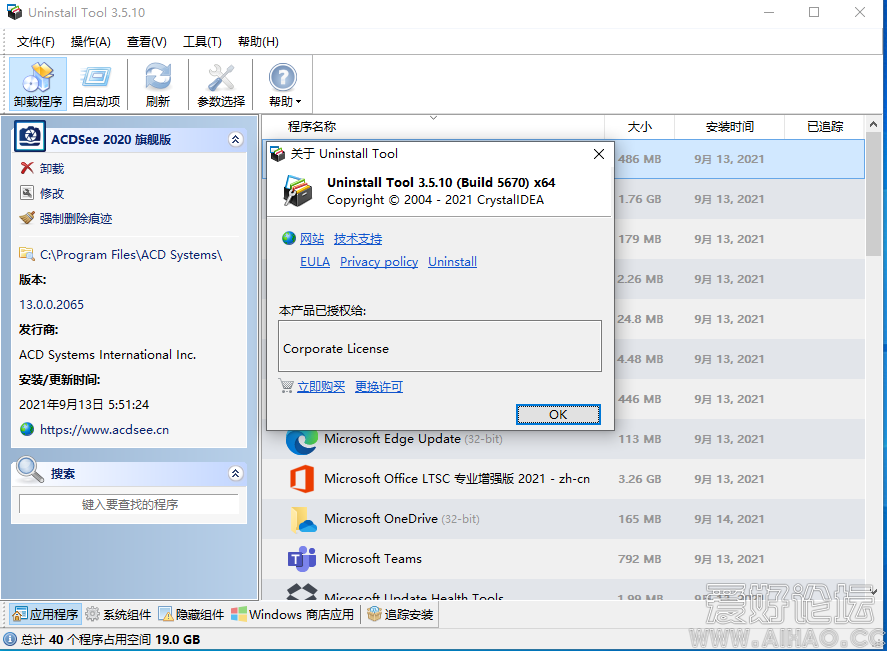887x651 pixels.
Task: Switch to the 隐藏组件 hidden components tab
Action: click(x=191, y=614)
